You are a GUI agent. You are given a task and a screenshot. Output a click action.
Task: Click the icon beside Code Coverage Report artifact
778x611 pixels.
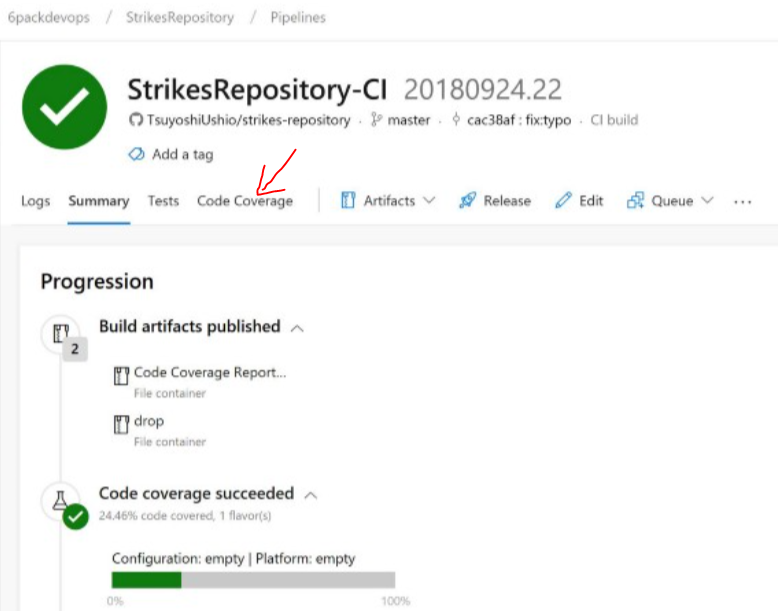coord(121,376)
